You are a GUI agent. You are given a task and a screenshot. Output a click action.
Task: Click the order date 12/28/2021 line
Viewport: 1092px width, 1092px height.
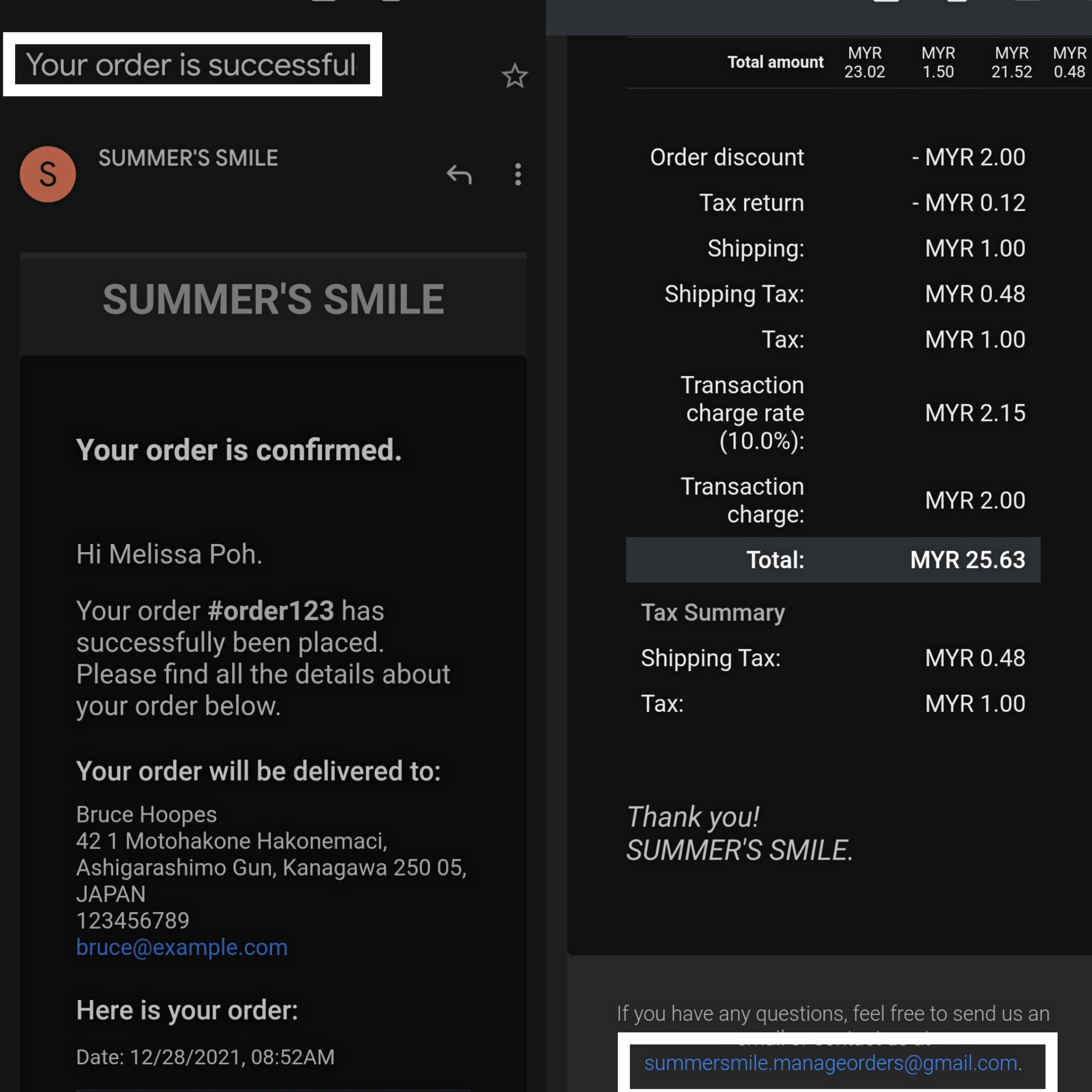pyautogui.click(x=205, y=1057)
